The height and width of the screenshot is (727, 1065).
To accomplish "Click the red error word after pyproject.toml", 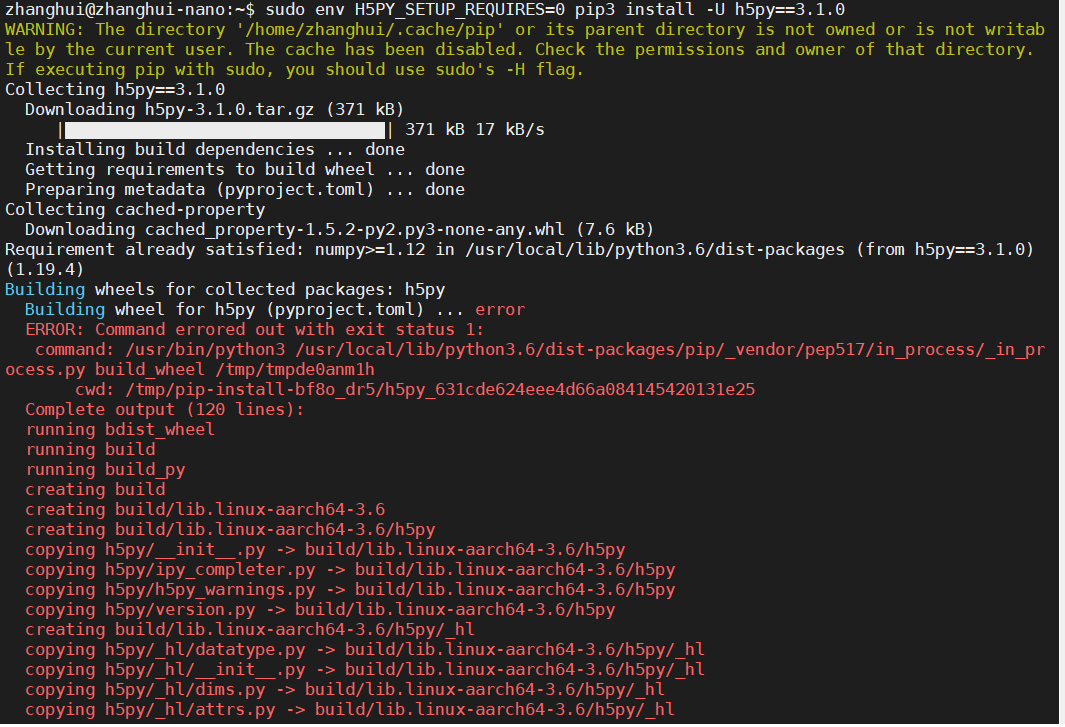I will (x=500, y=310).
